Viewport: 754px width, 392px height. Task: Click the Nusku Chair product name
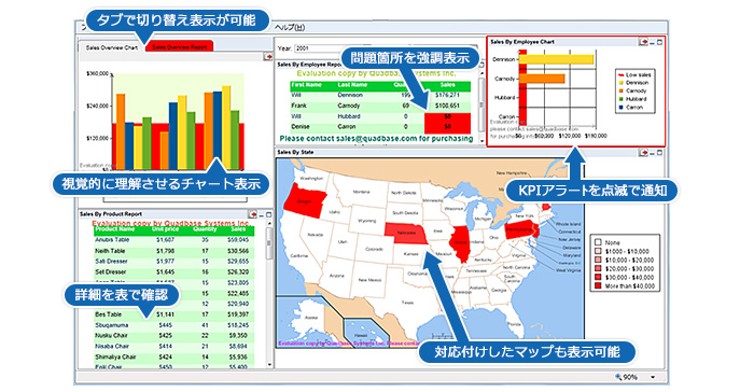point(111,336)
